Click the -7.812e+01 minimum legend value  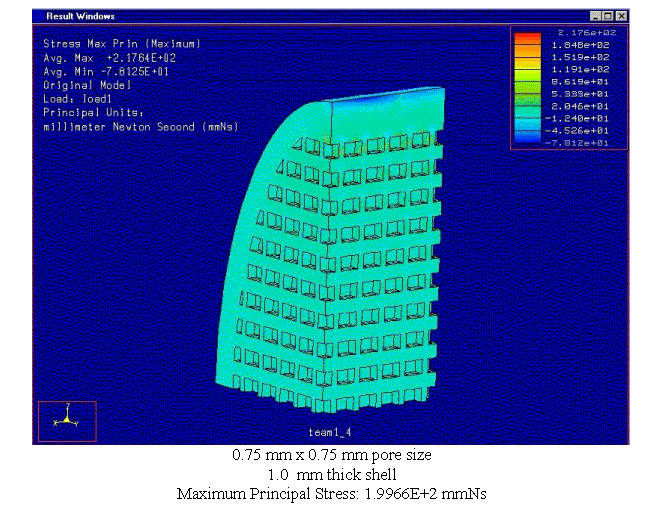pyautogui.click(x=576, y=141)
